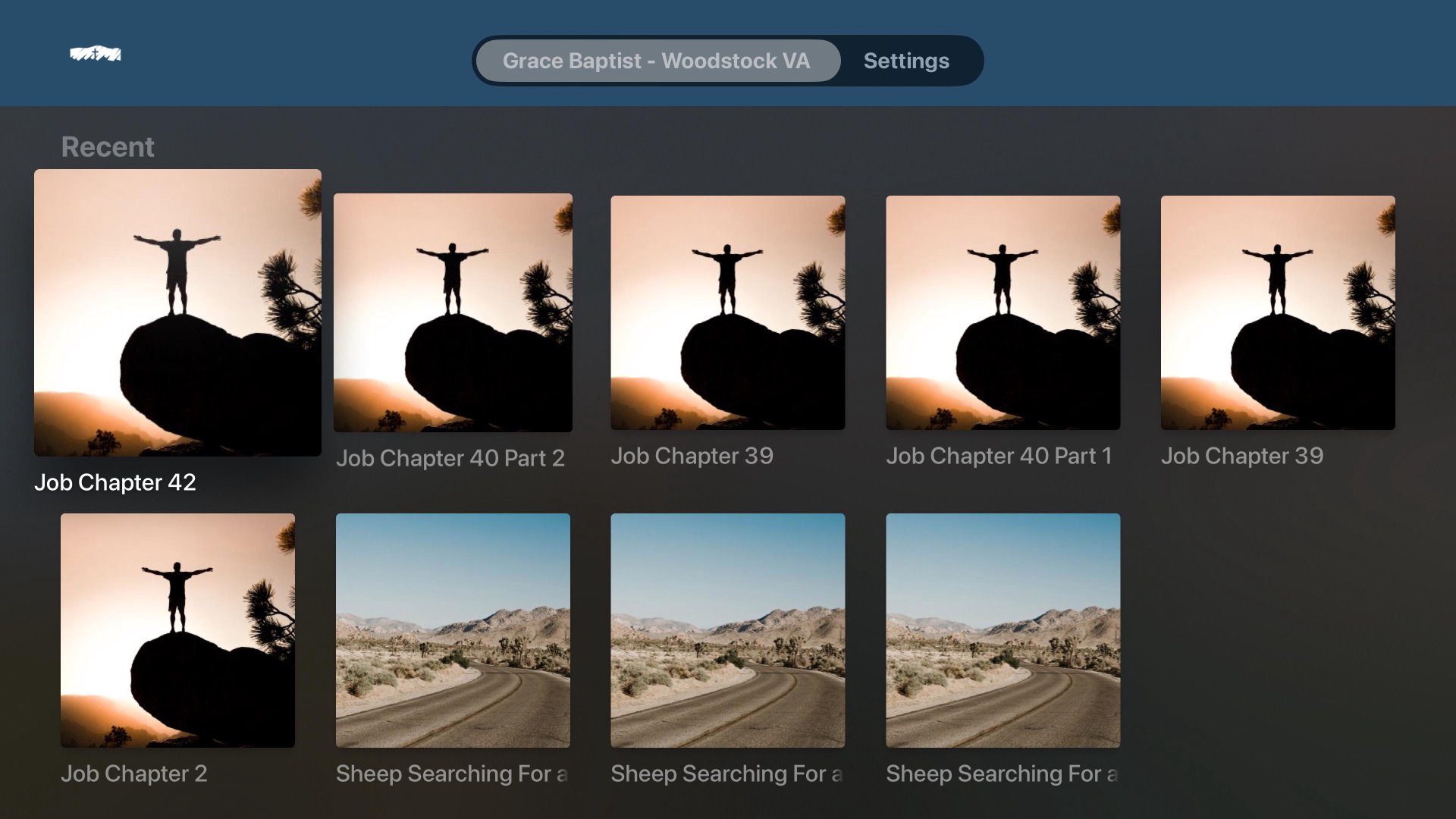Open the Job Chapter 42 thumbnail
The width and height of the screenshot is (1456, 819).
[x=177, y=312]
